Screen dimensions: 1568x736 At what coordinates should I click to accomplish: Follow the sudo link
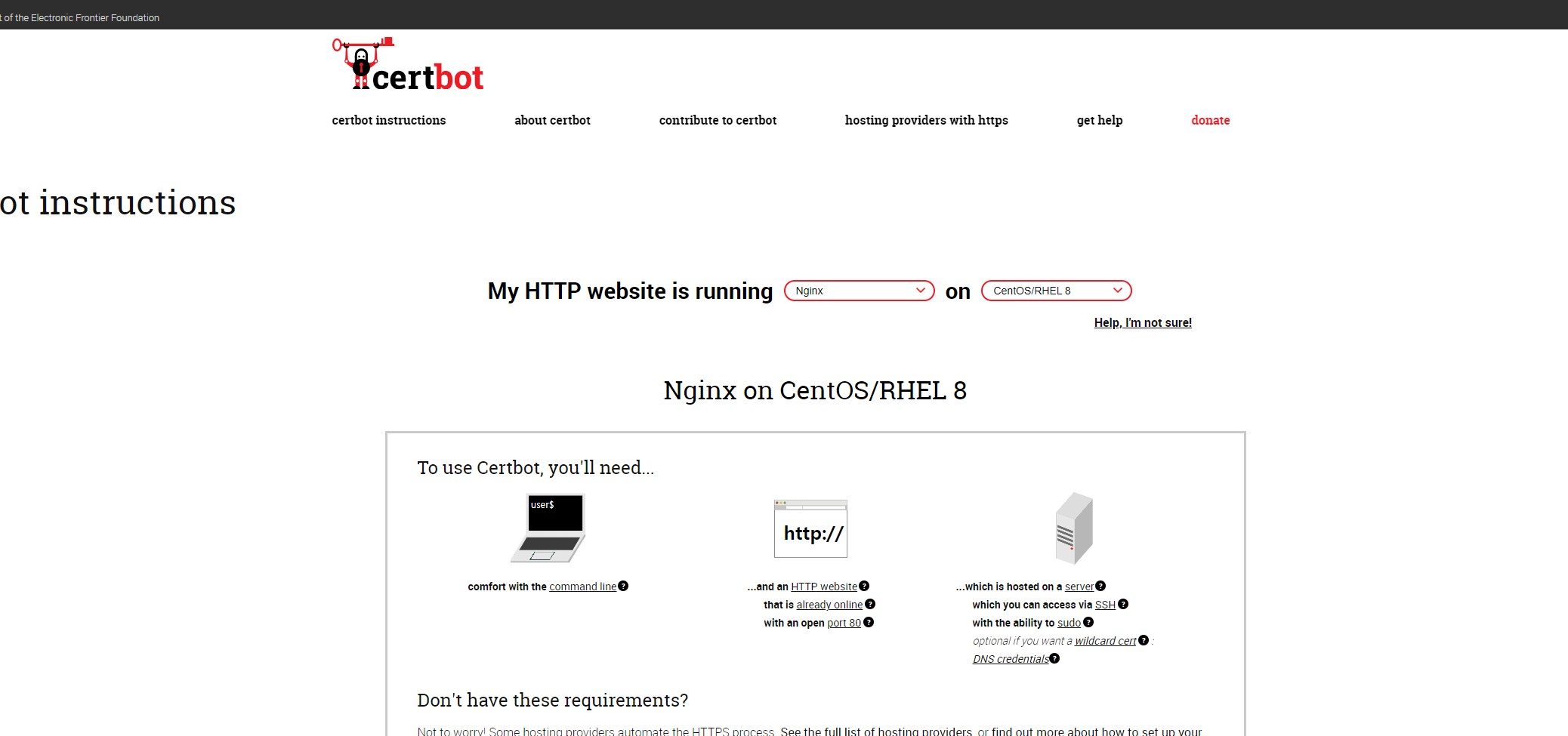click(x=1069, y=623)
